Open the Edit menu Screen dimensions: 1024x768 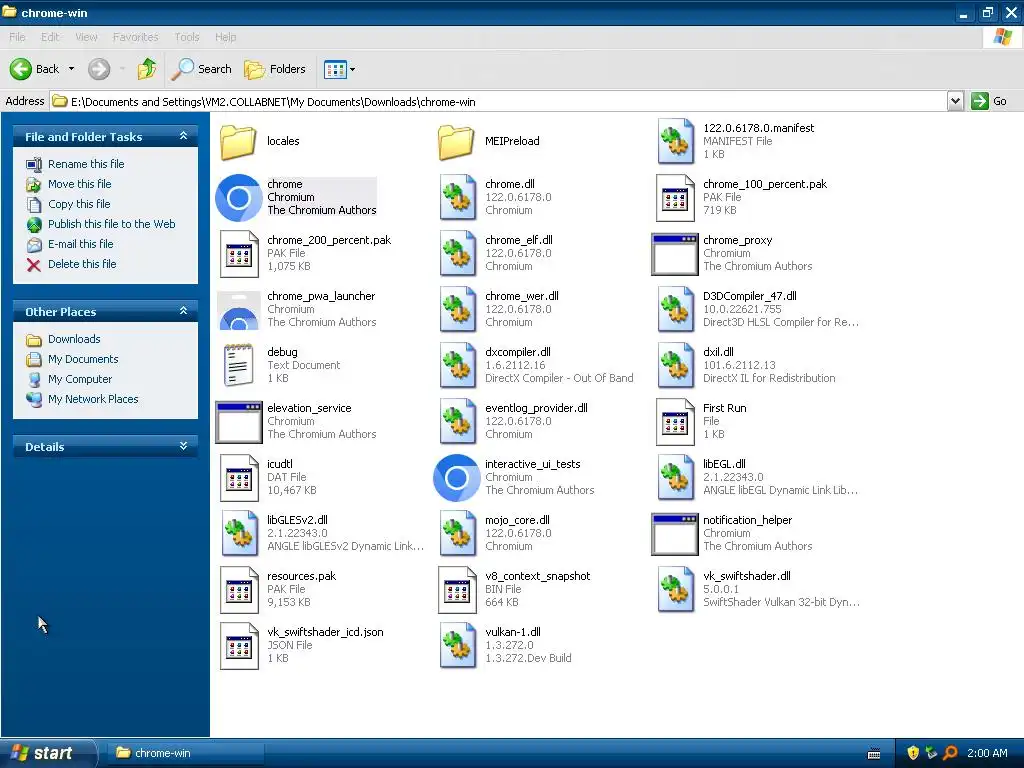pyautogui.click(x=50, y=37)
